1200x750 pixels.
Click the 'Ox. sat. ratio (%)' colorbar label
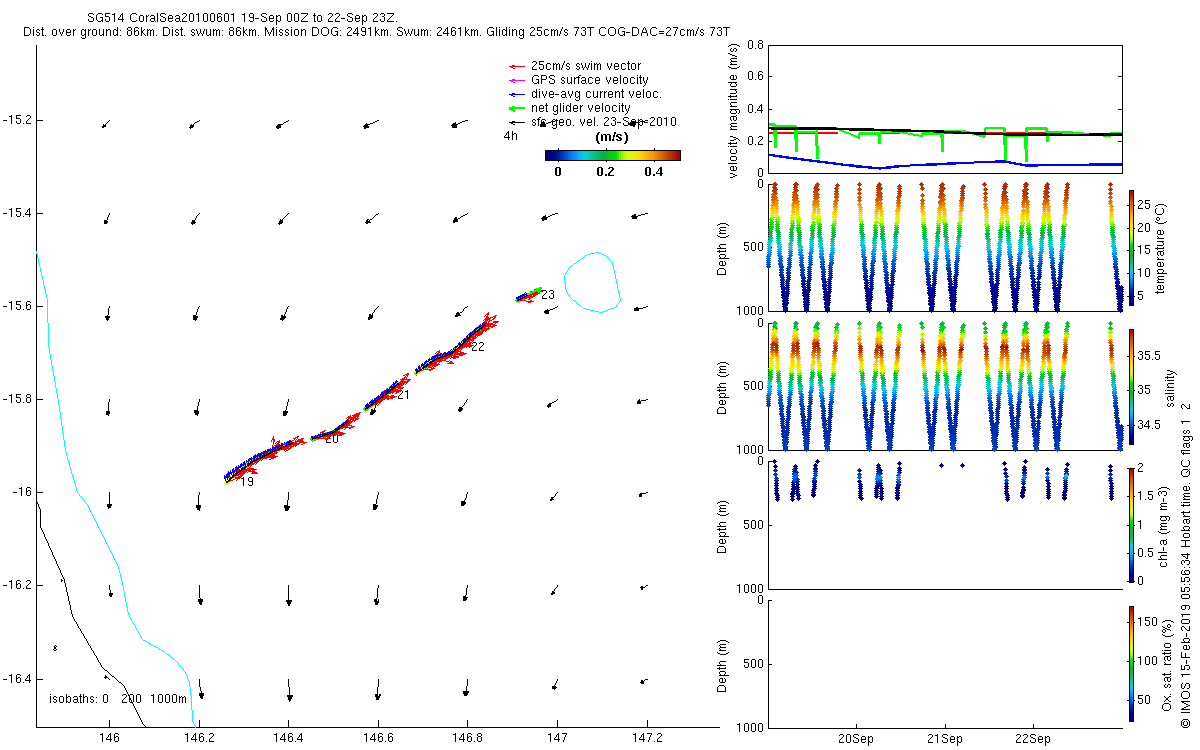pos(1168,664)
